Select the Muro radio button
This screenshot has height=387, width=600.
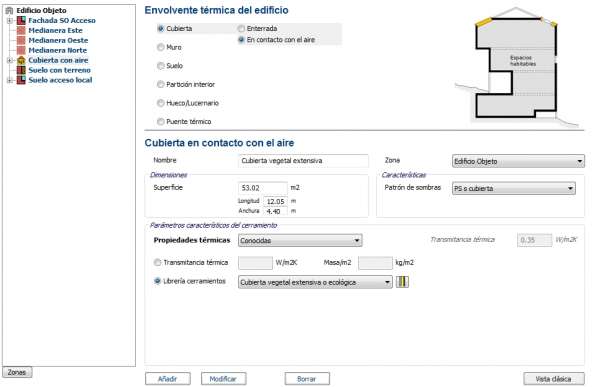pyautogui.click(x=161, y=47)
